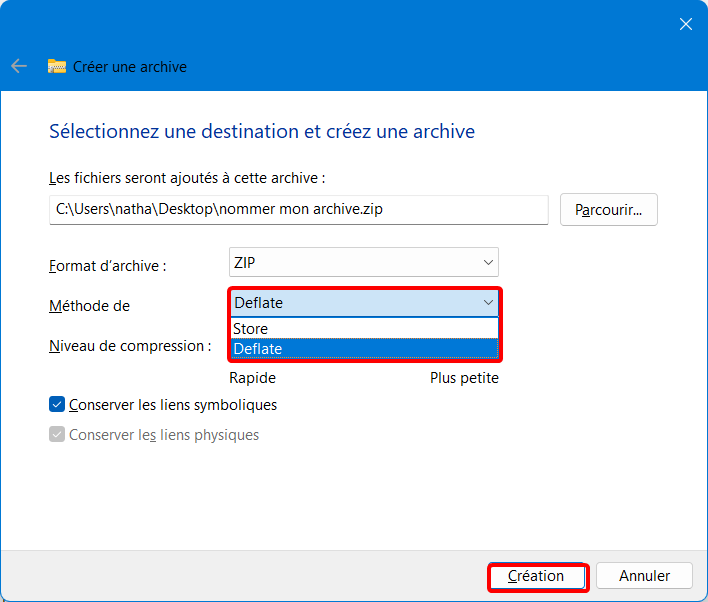The width and height of the screenshot is (708, 602).
Task: Close the Créer une archive dialog
Action: click(x=685, y=24)
